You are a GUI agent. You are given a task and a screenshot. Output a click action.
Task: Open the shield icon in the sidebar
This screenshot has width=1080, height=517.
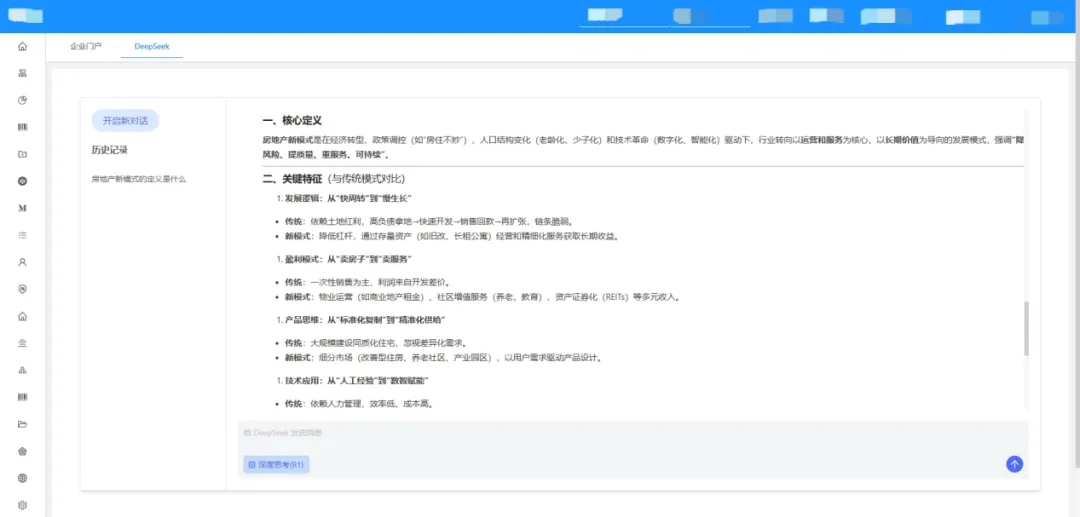point(22,289)
